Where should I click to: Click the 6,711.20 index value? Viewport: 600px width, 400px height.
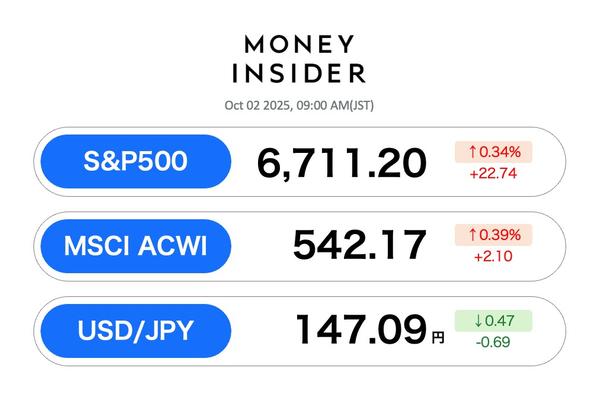(x=342, y=162)
